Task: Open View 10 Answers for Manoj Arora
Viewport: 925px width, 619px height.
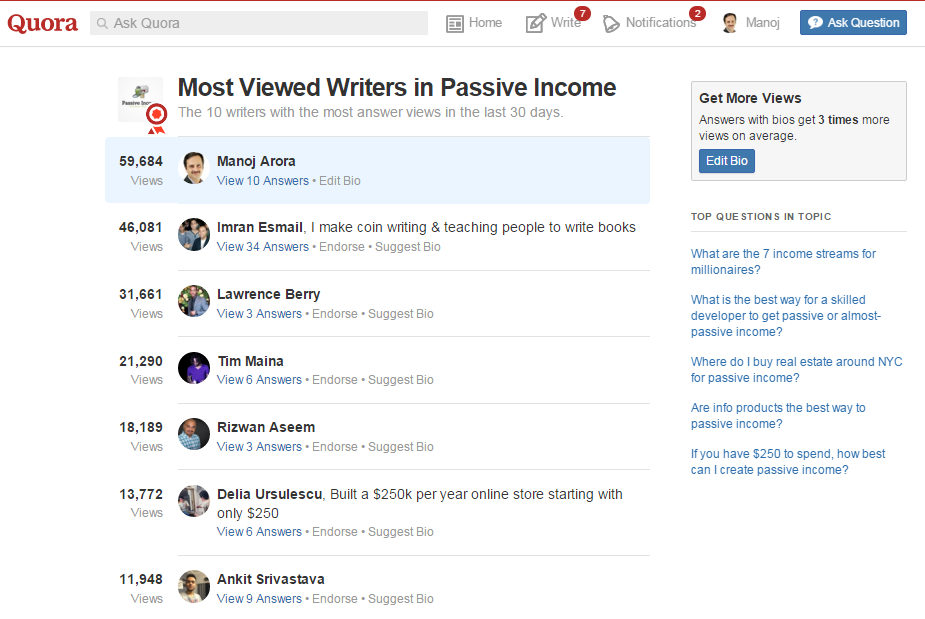Action: 263,181
